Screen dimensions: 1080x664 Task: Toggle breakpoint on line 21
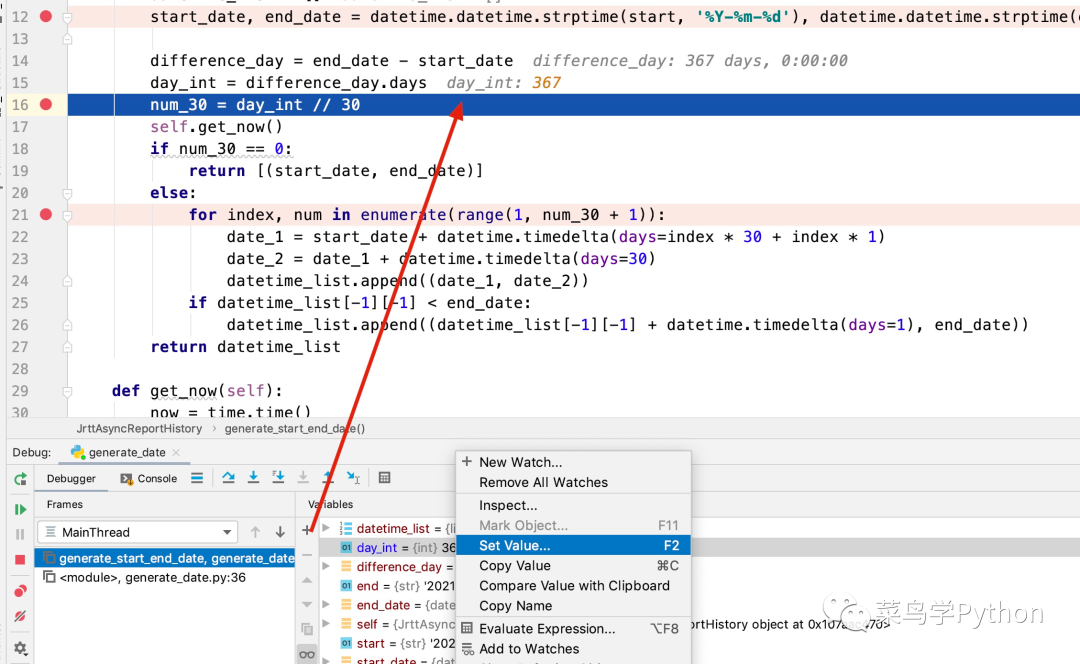(x=46, y=214)
